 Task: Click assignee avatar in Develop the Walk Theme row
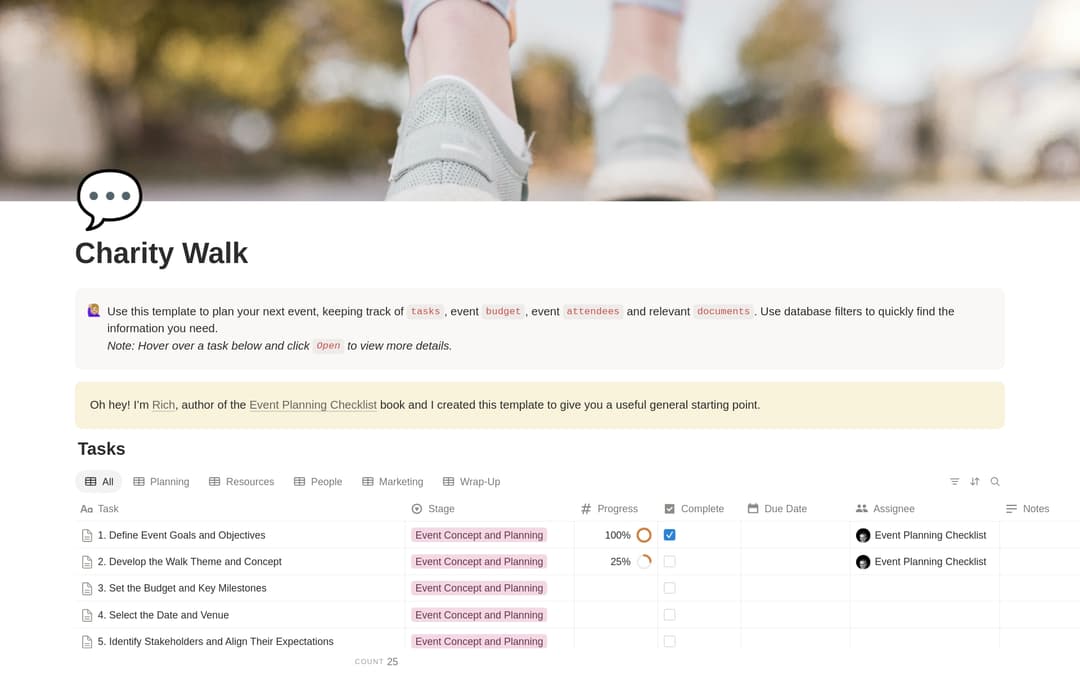[x=862, y=562]
